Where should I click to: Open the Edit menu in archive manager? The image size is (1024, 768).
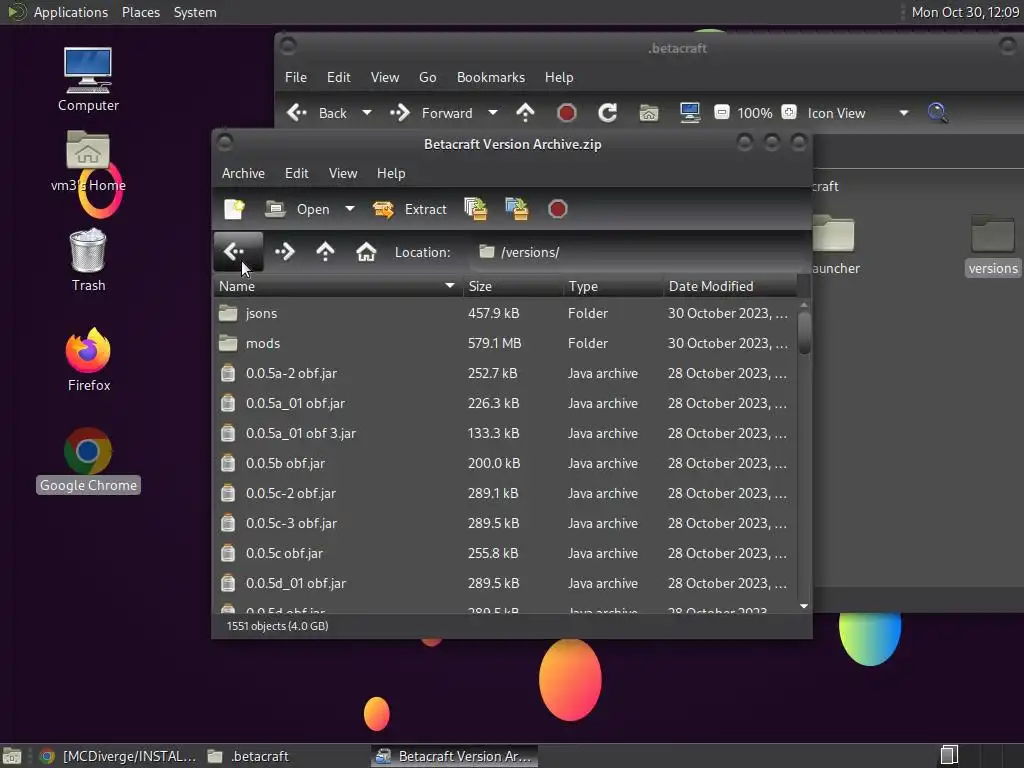tap(296, 173)
